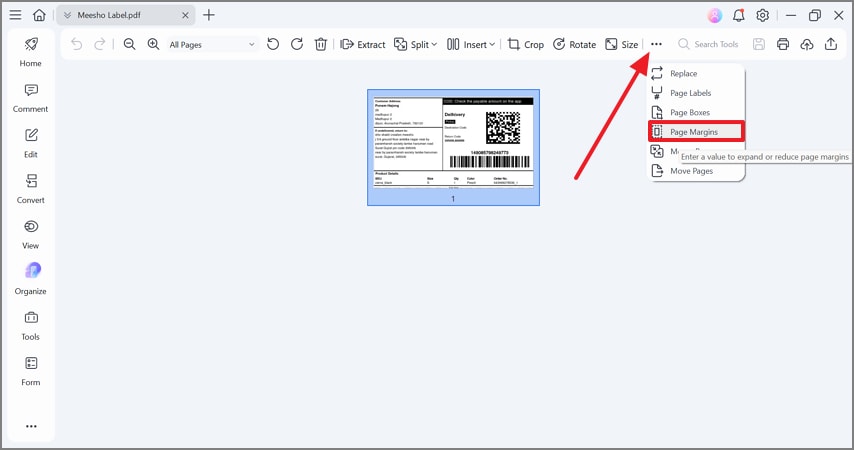This screenshot has width=854, height=450.
Task: Rotate pages counterclockwise
Action: [x=273, y=44]
